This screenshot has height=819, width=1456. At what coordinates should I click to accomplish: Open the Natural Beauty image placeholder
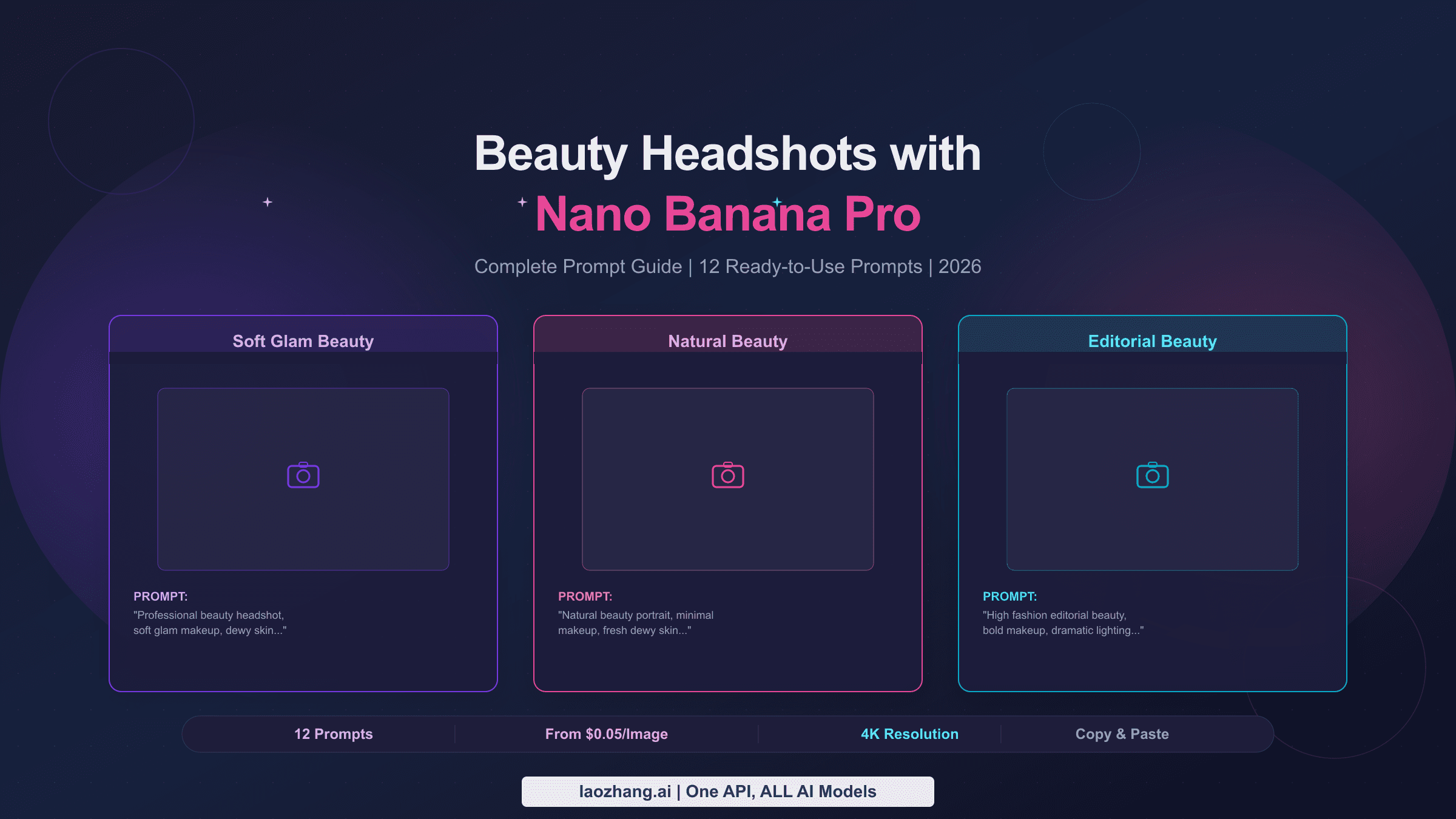pyautogui.click(x=728, y=479)
